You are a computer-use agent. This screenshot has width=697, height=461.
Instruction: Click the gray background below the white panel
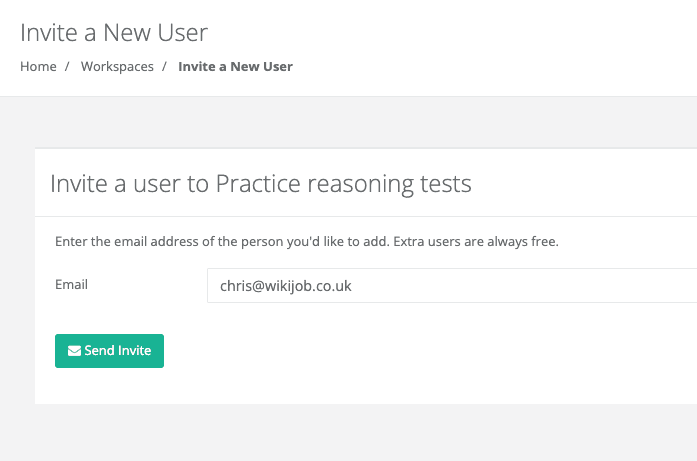350,433
